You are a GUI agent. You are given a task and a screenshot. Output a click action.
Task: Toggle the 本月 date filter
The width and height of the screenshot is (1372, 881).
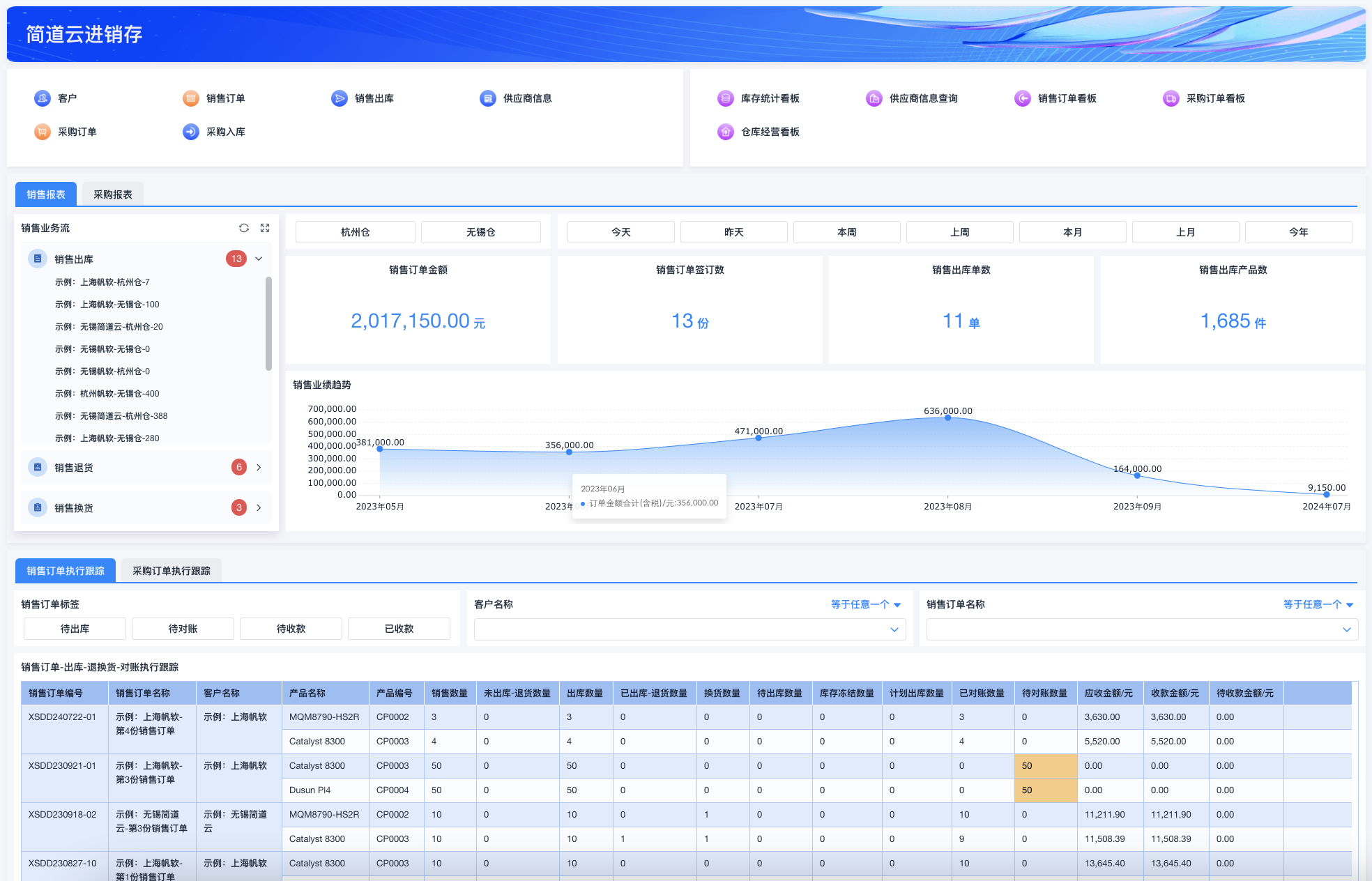(1072, 232)
